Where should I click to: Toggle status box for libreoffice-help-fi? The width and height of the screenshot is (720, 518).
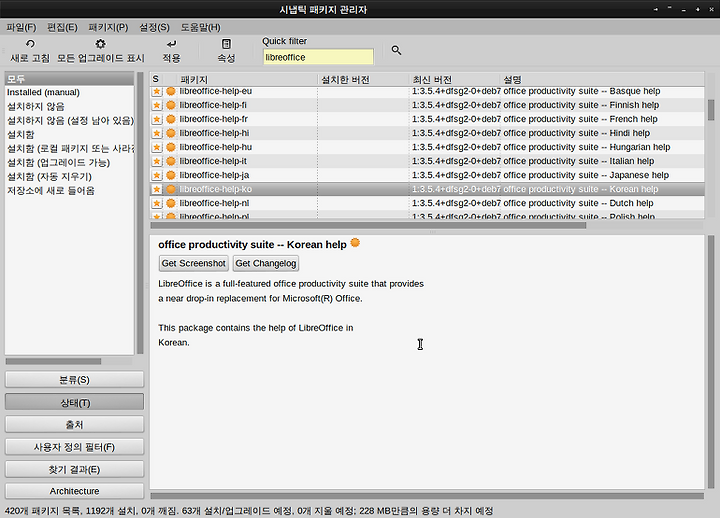coord(157,105)
